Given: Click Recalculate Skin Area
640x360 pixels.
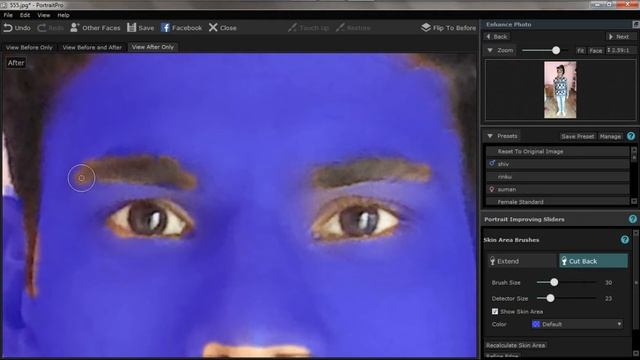Looking at the screenshot, I should pyautogui.click(x=516, y=345).
